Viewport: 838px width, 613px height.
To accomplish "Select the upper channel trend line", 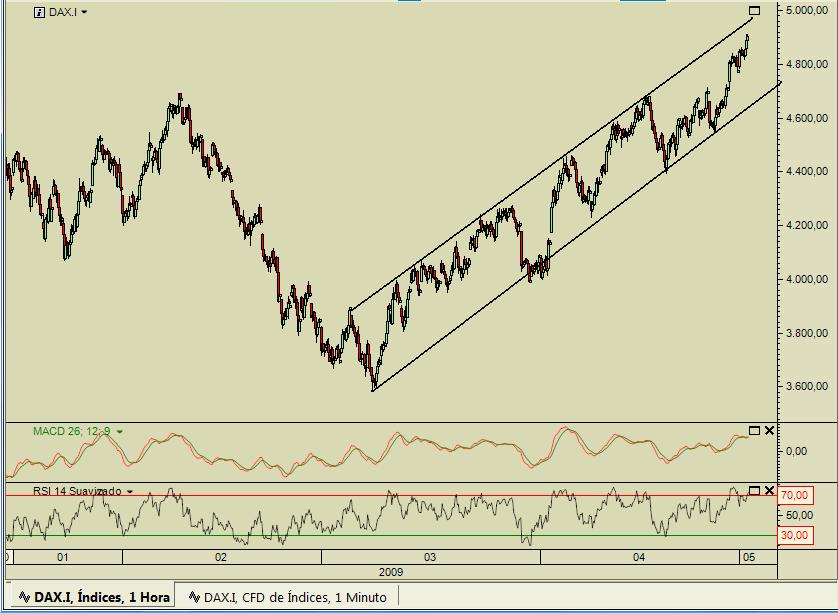I will pos(550,165).
